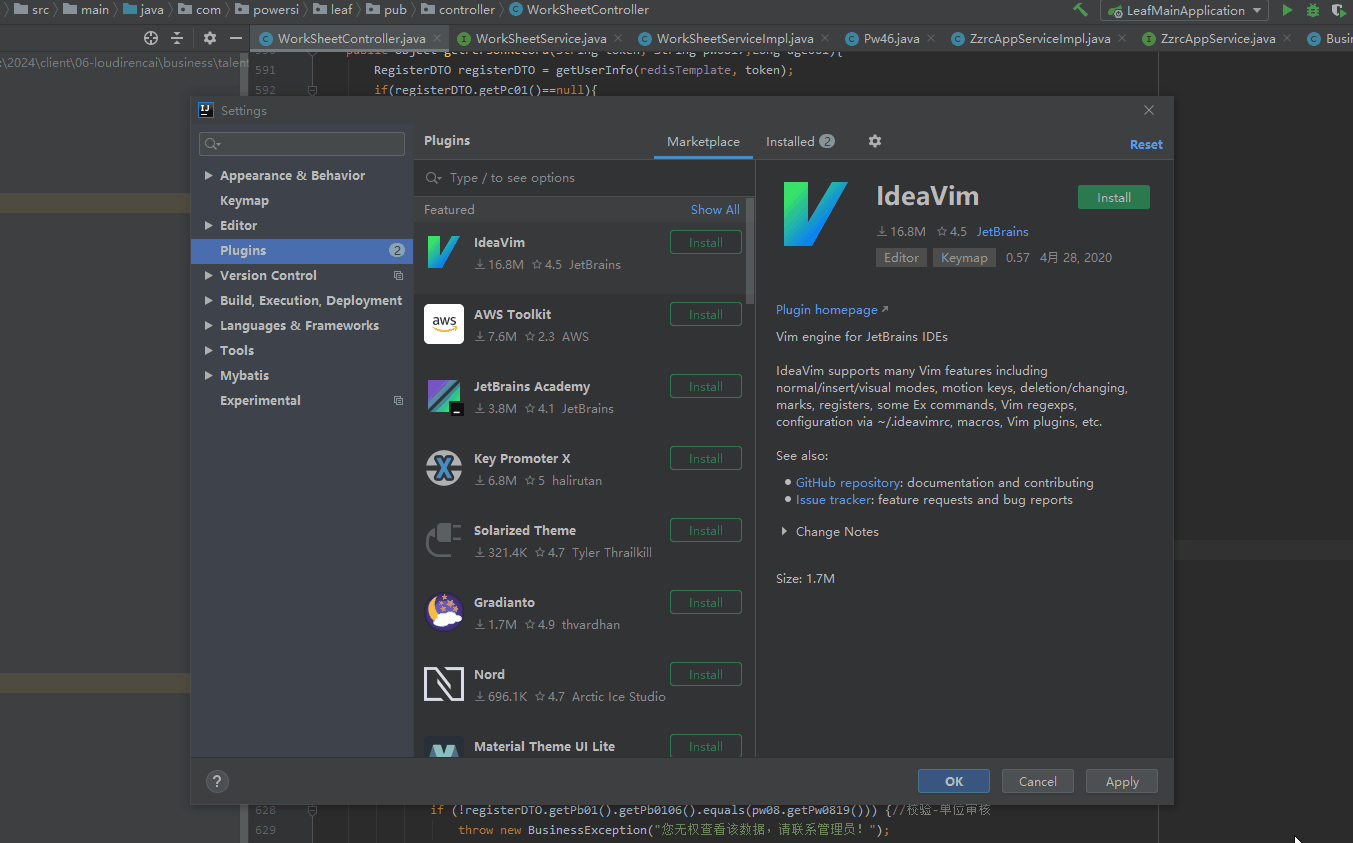Expand the Editor settings node
This screenshot has height=843, width=1353.
point(208,226)
